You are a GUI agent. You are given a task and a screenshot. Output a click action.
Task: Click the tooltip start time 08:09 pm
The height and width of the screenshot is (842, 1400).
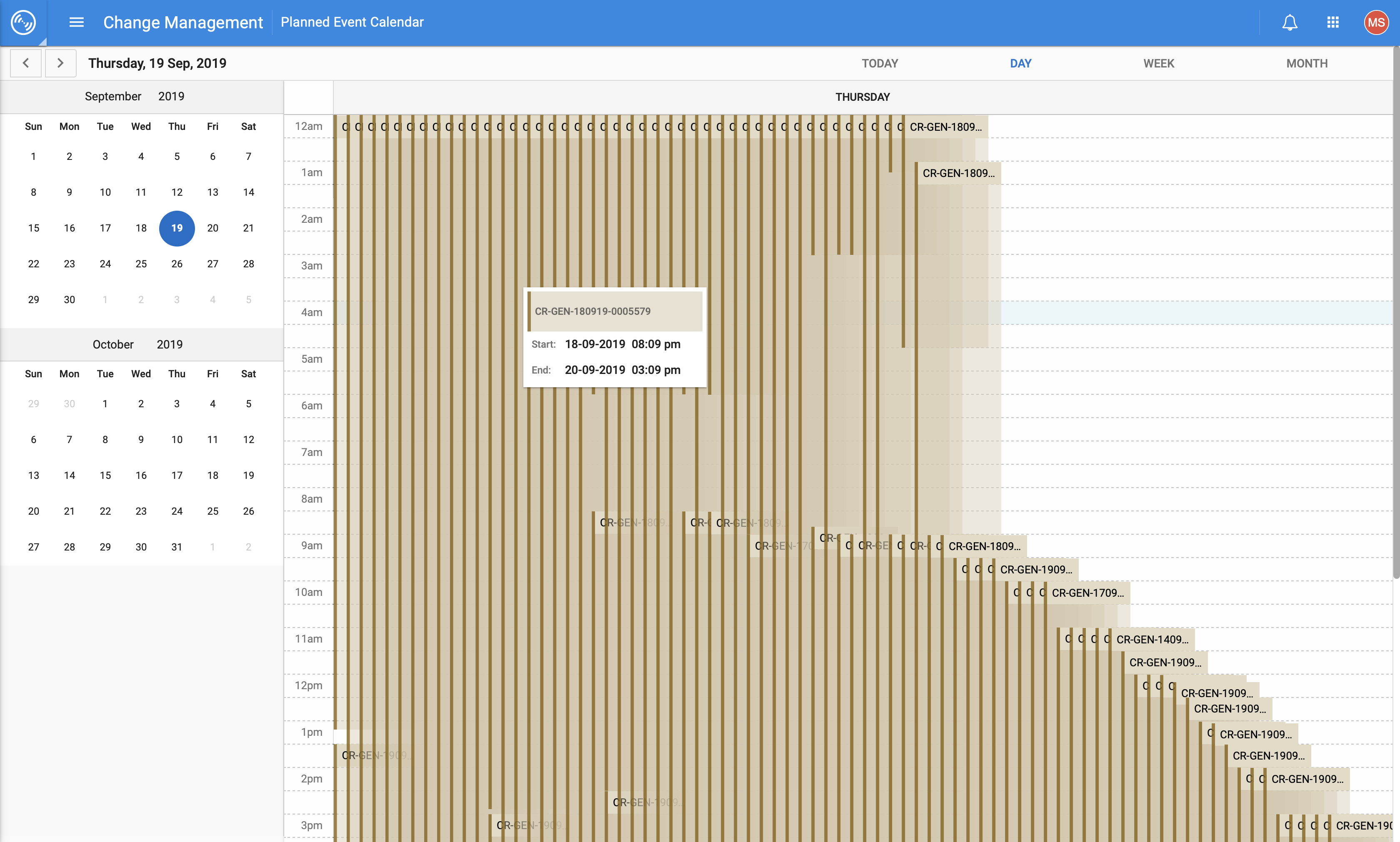(x=656, y=344)
